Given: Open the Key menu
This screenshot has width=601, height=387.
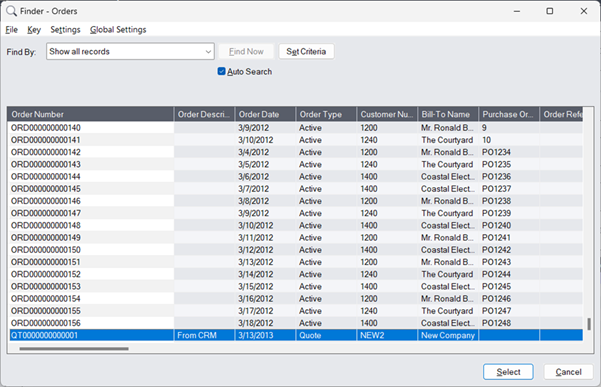Looking at the screenshot, I should (34, 30).
